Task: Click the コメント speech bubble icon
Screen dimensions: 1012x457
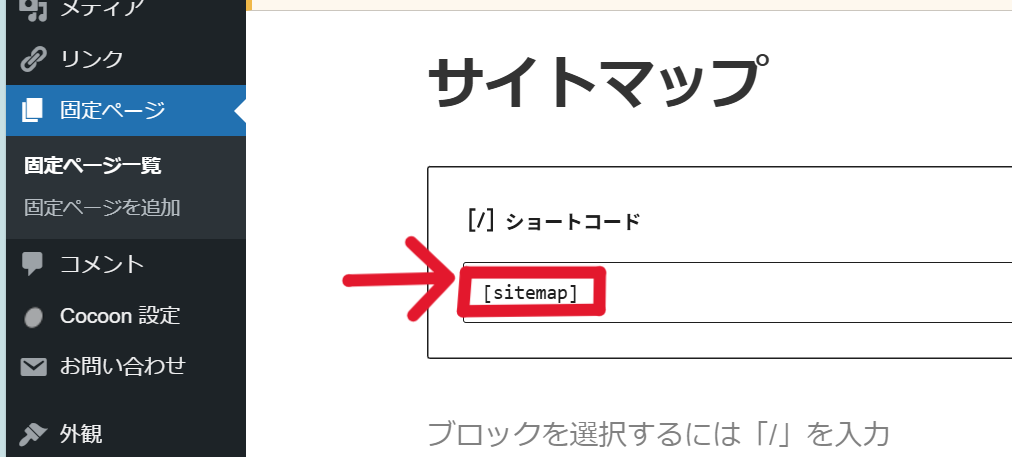Action: (33, 264)
